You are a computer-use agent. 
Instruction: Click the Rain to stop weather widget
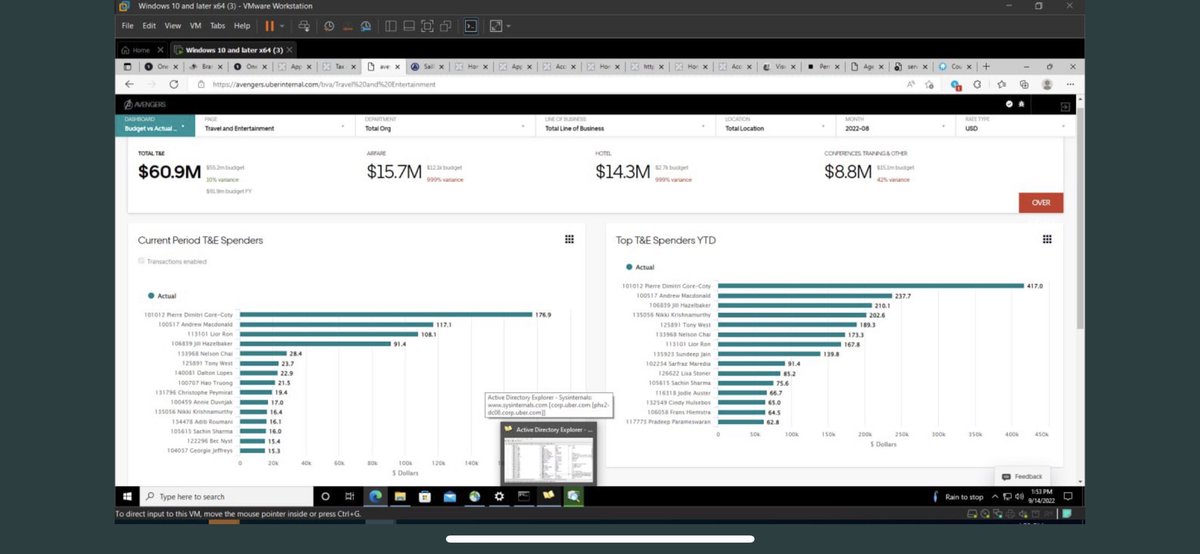(x=957, y=496)
